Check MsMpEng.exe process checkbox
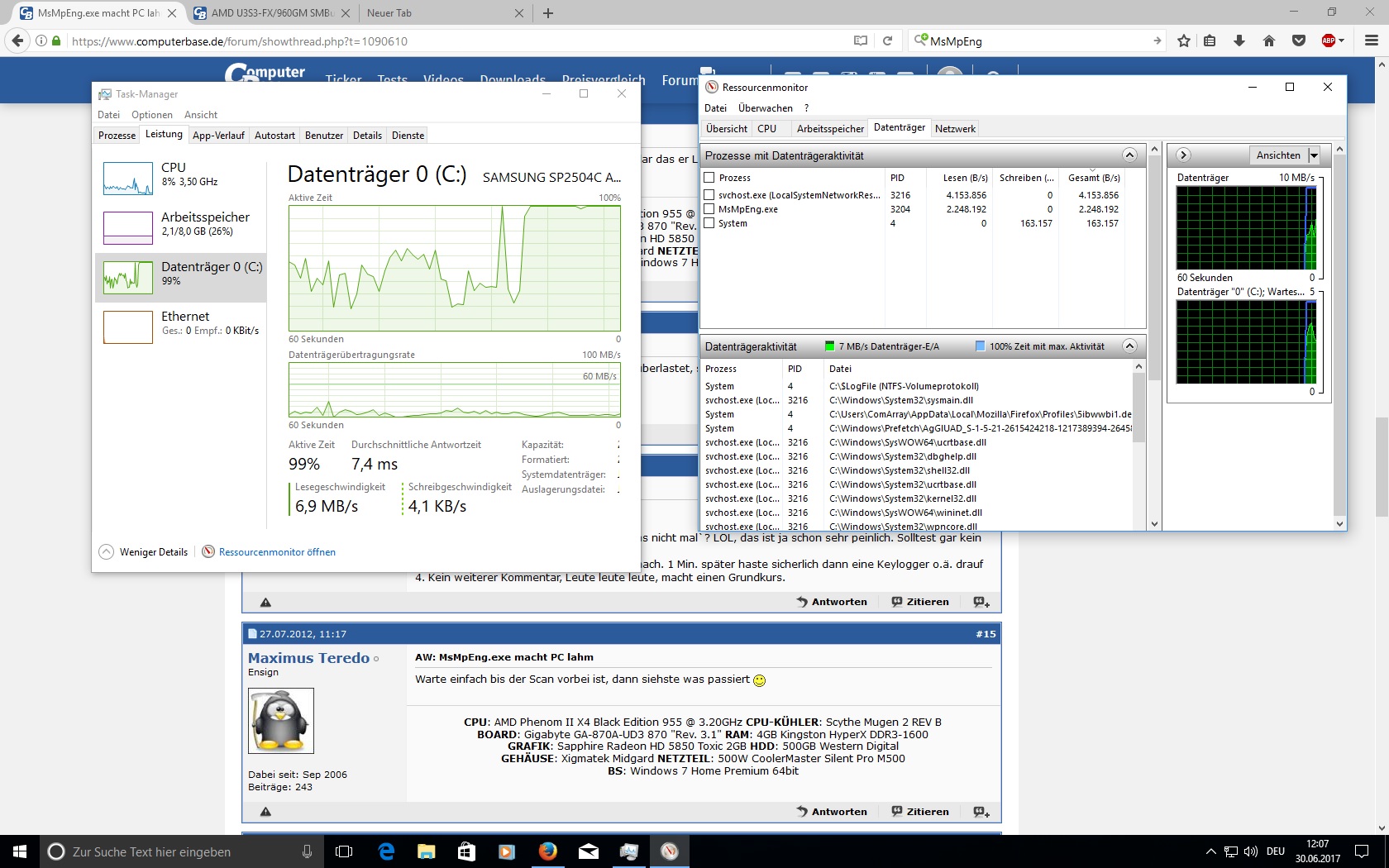1389x868 pixels. pyautogui.click(x=709, y=209)
